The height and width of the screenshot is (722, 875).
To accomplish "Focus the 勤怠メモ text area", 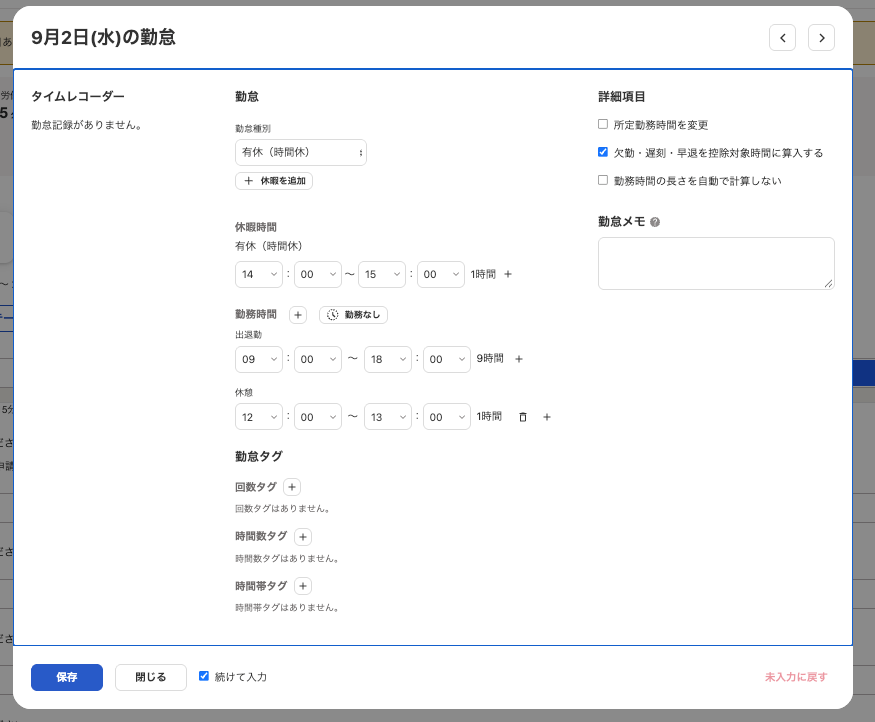I will pos(717,263).
